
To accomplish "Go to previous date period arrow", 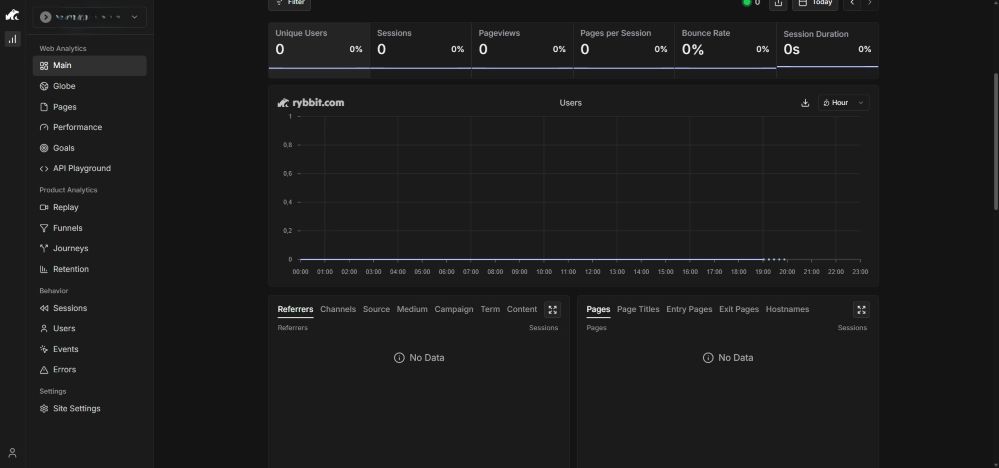I will [x=851, y=3].
